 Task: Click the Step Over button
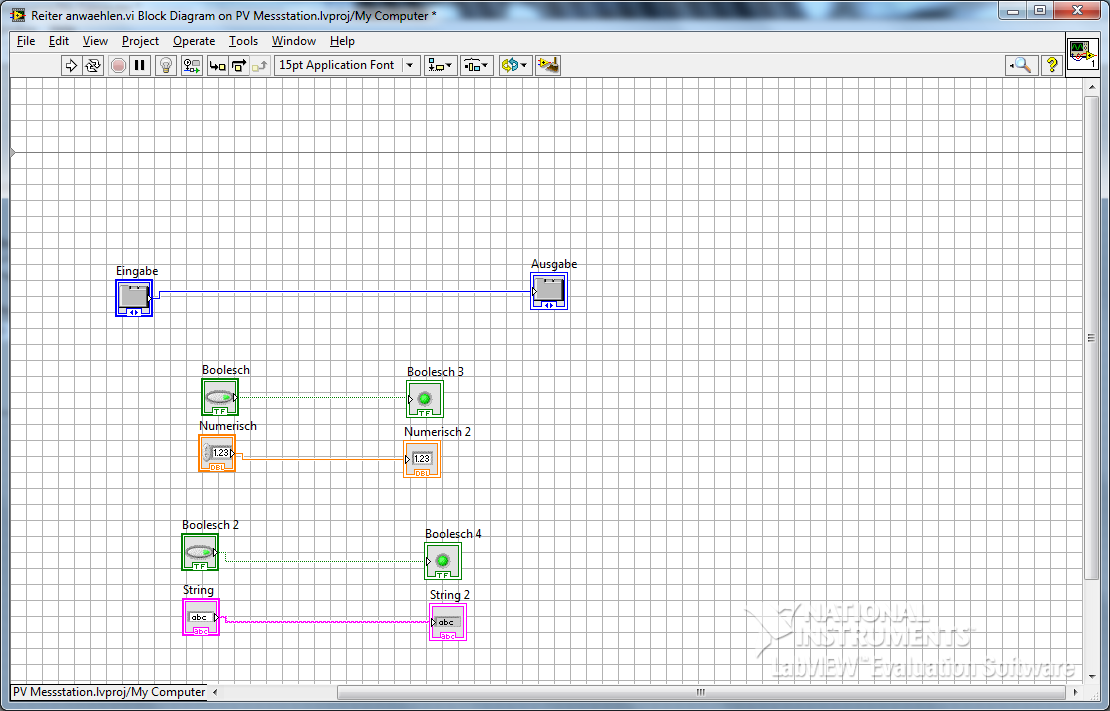pyautogui.click(x=239, y=66)
